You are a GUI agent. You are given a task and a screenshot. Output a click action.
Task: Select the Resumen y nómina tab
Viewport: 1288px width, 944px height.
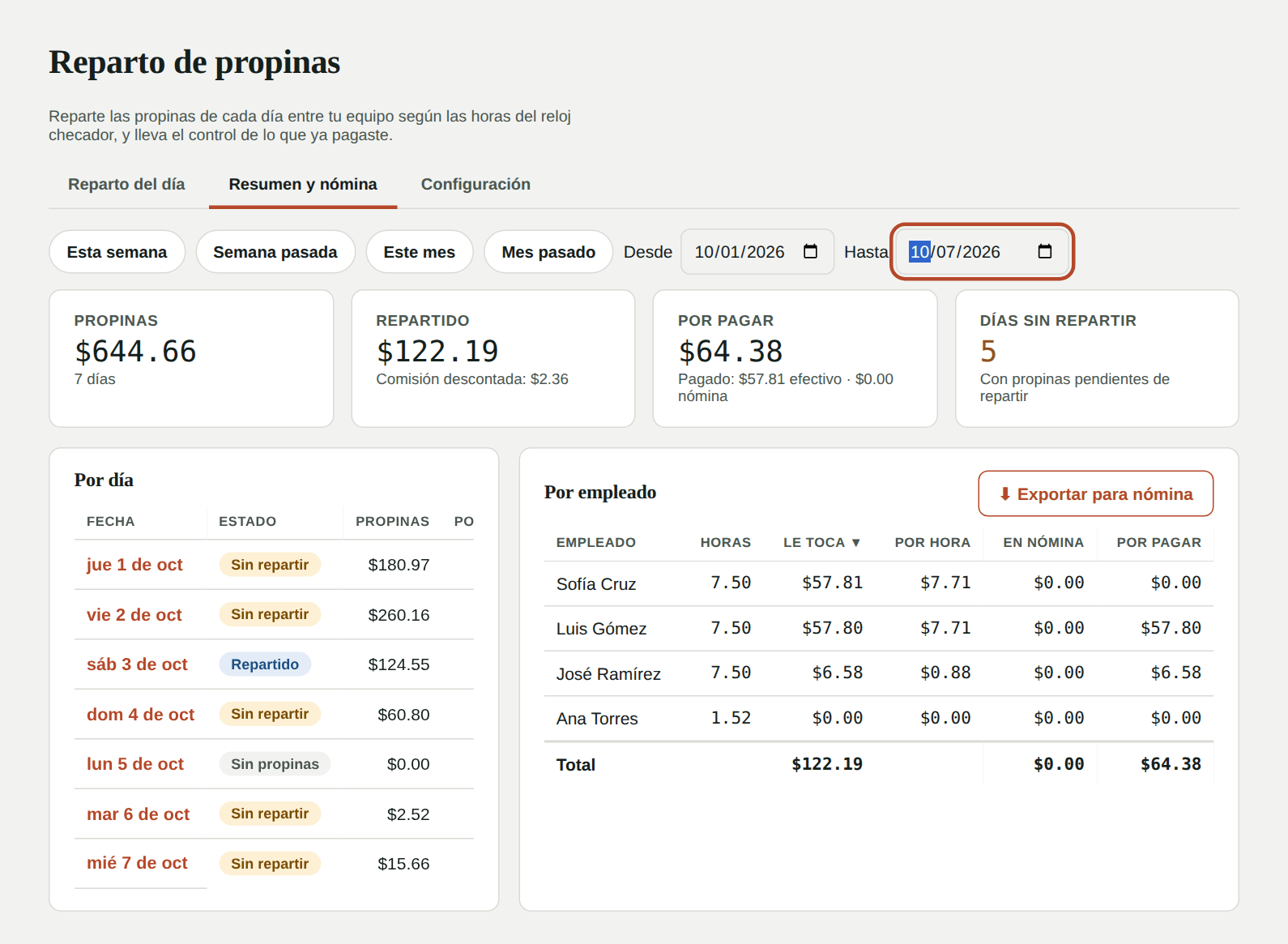pyautogui.click(x=303, y=184)
